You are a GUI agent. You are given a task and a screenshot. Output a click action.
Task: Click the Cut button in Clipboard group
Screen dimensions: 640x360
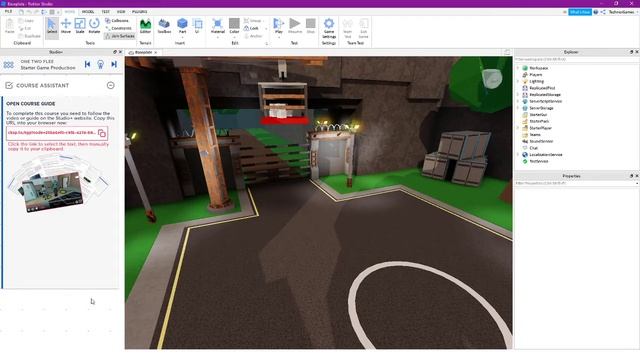[26, 28]
